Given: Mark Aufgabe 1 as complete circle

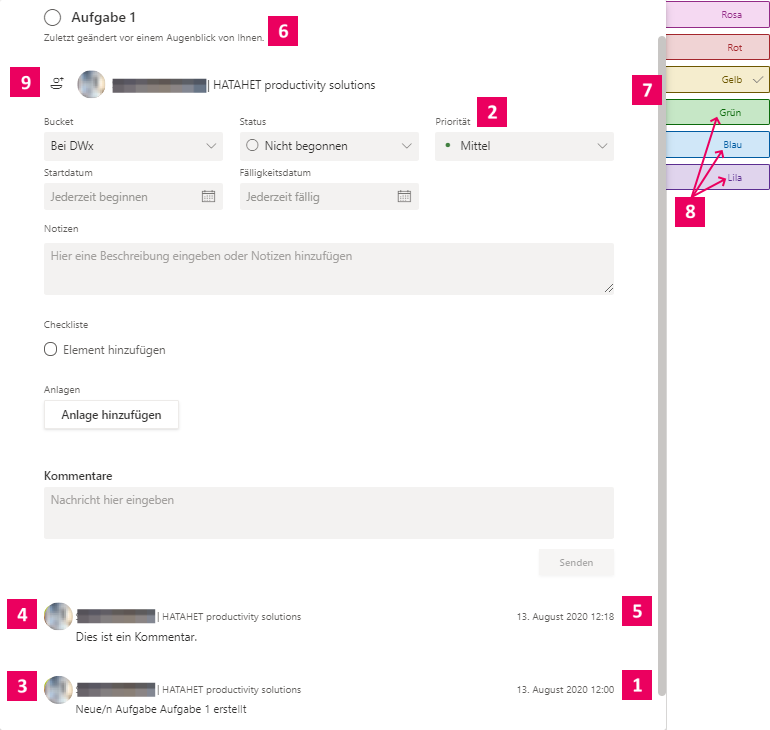Looking at the screenshot, I should pyautogui.click(x=53, y=17).
